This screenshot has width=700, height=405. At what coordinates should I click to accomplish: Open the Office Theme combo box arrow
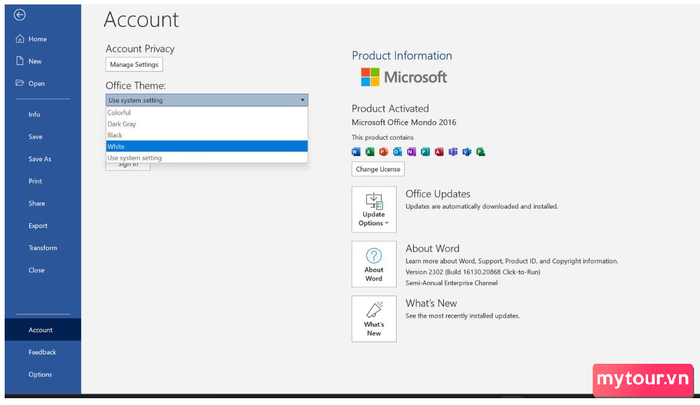[302, 100]
